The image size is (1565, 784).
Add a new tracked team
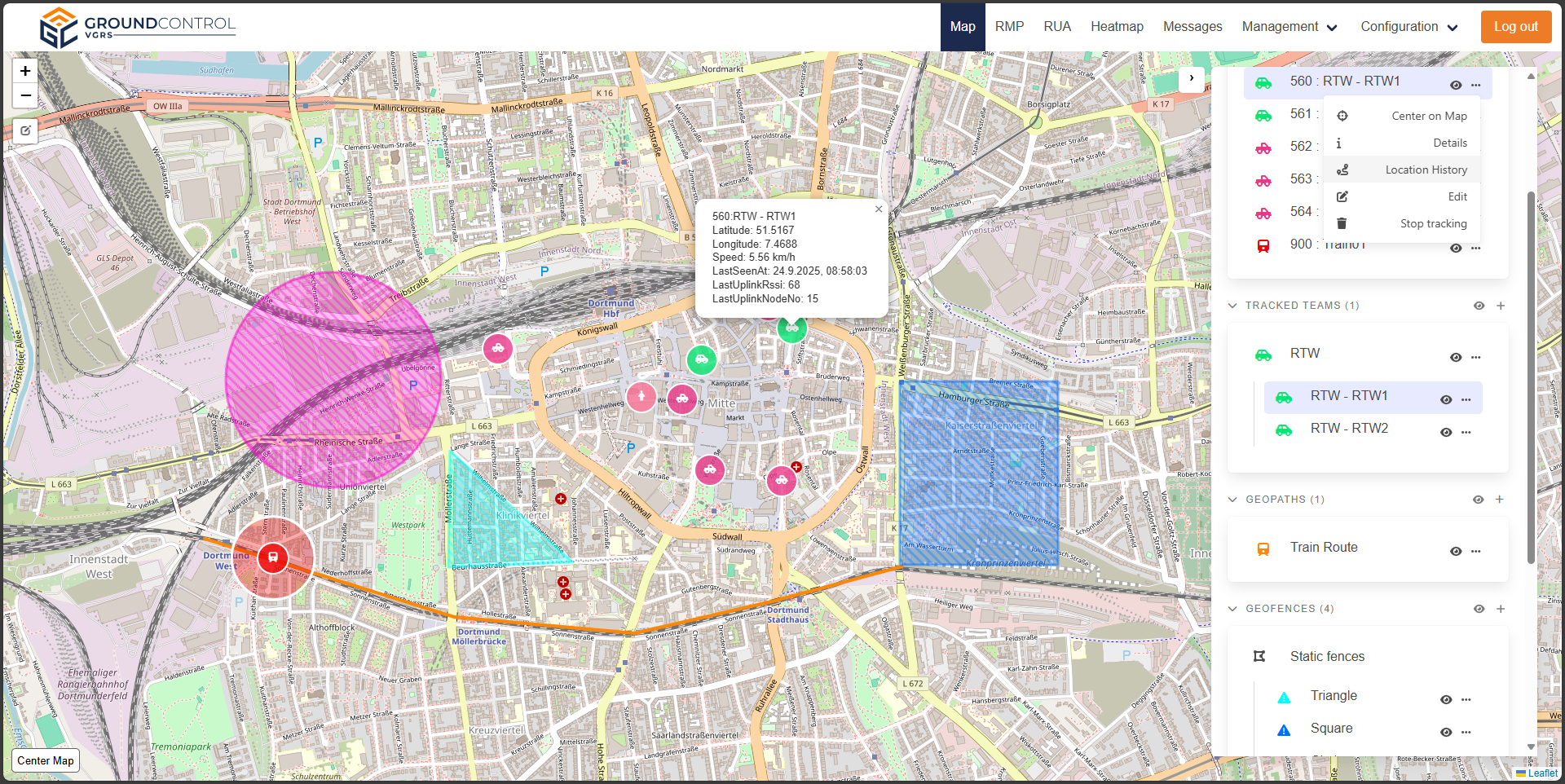pos(1500,306)
